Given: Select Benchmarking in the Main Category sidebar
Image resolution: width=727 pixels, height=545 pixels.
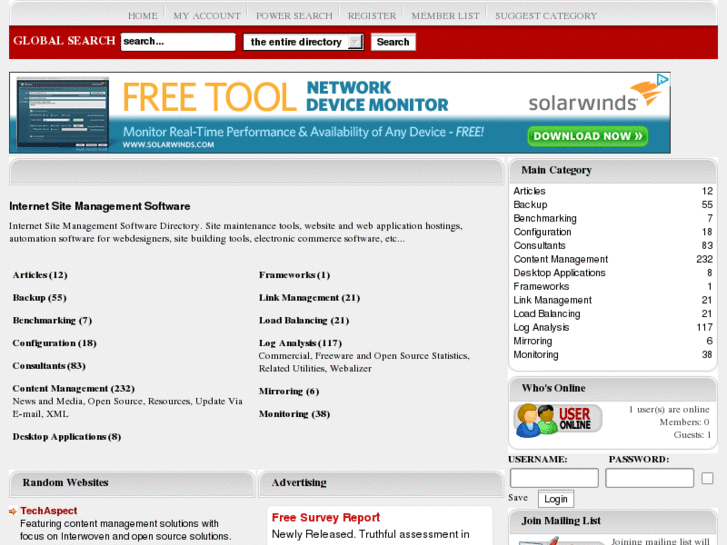Looking at the screenshot, I should tap(545, 218).
